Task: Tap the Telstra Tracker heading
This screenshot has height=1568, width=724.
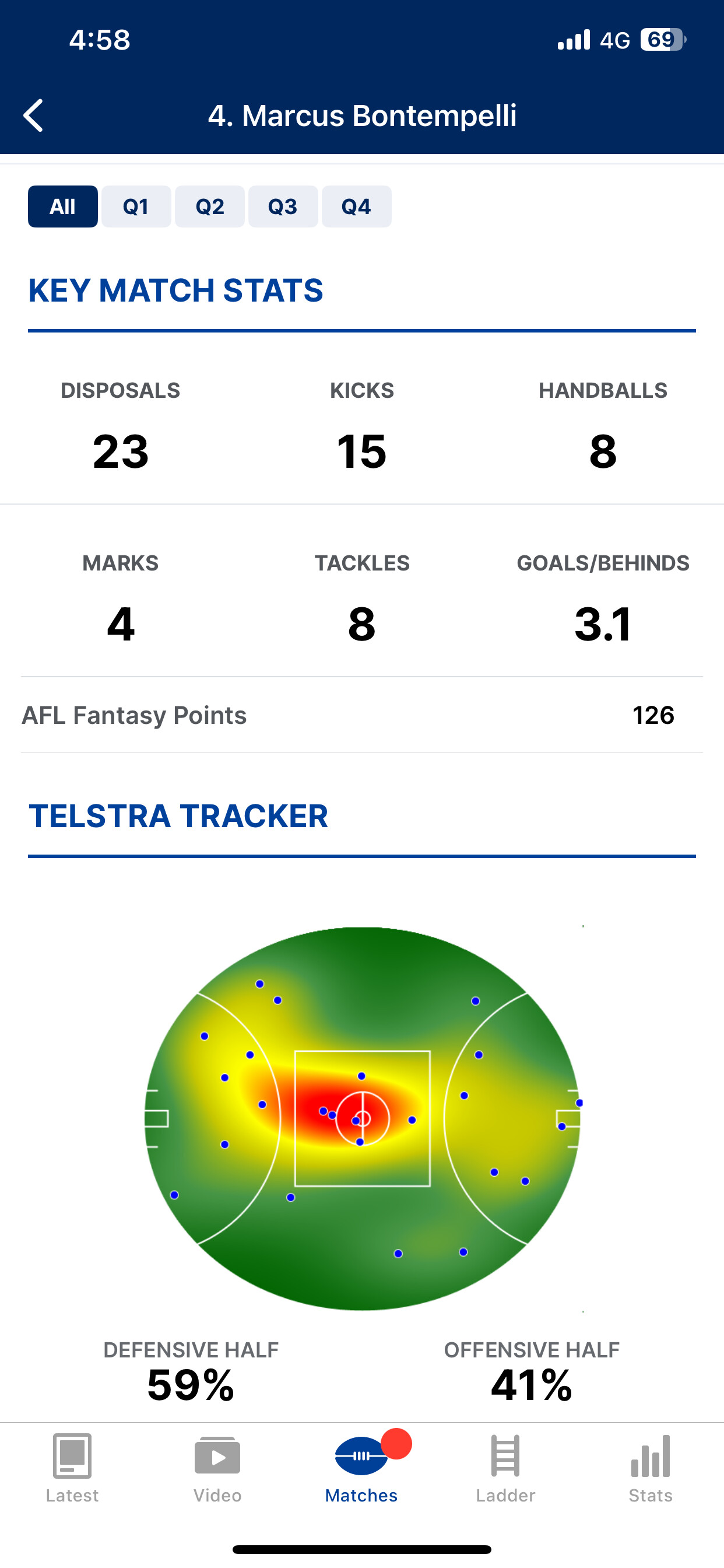Action: (x=178, y=816)
